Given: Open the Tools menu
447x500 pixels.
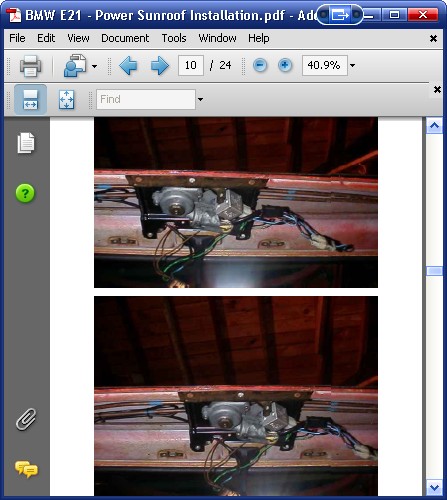Looking at the screenshot, I should tap(174, 38).
